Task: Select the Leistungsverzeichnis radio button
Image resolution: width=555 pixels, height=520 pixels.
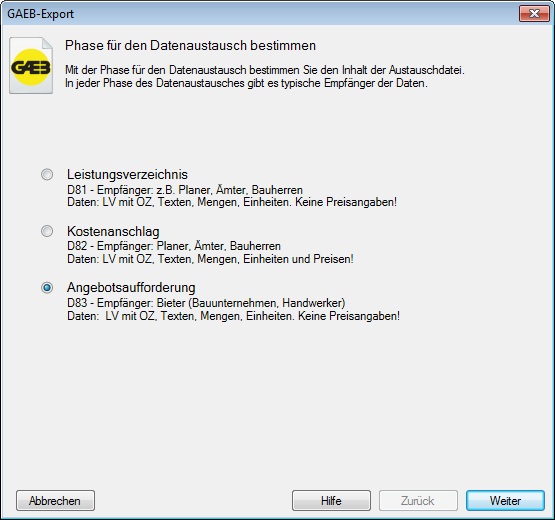Action: [x=47, y=175]
